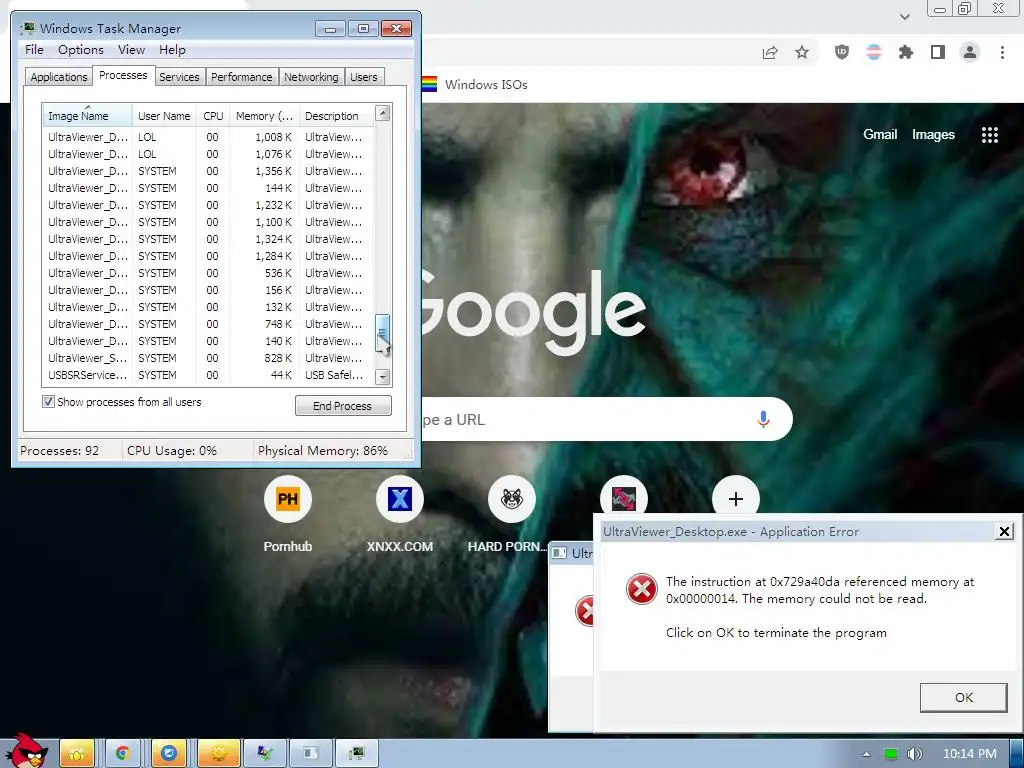1024x768 pixels.
Task: Open the taskbar icon with green checkmark
Action: [x=264, y=753]
